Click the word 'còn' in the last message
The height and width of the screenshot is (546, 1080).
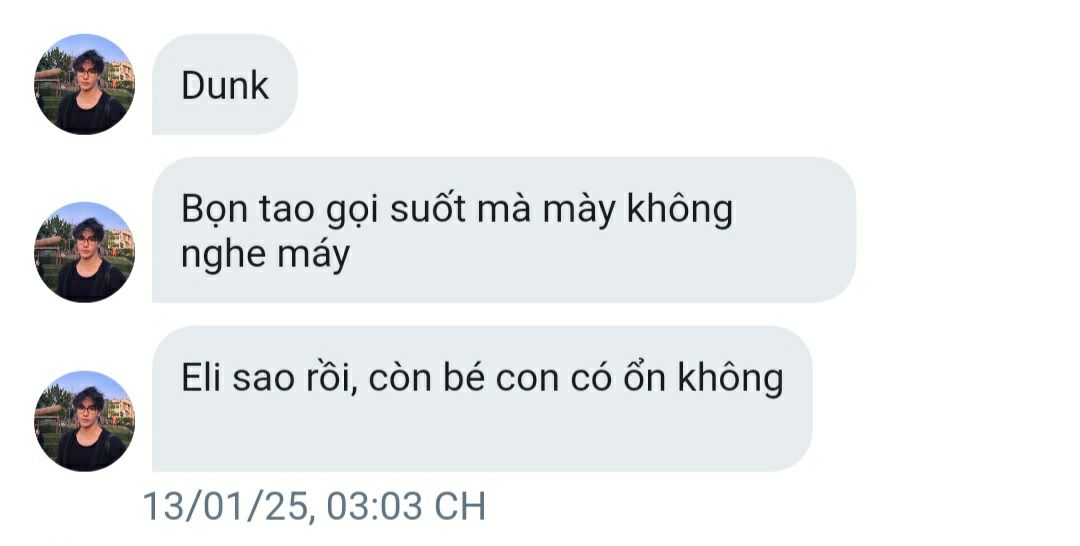pos(400,377)
